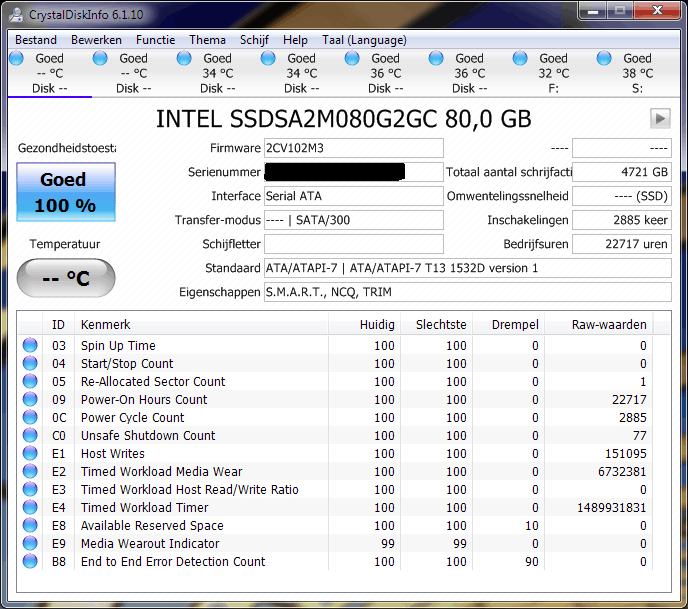Viewport: 688px width, 609px height.
Task: Click the status icon for Spin Up Time
Action: [30, 345]
